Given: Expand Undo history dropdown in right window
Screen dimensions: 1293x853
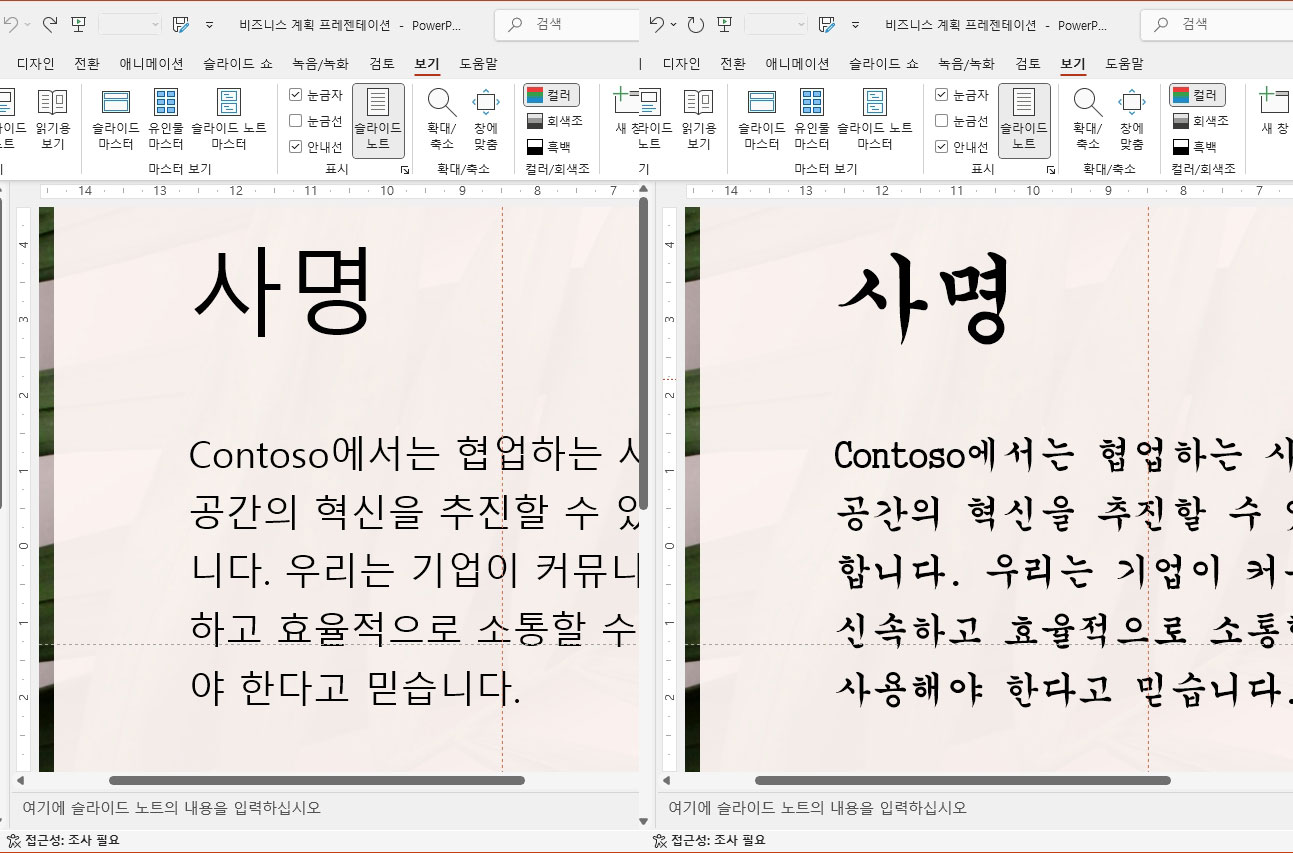Looking at the screenshot, I should point(674,23).
